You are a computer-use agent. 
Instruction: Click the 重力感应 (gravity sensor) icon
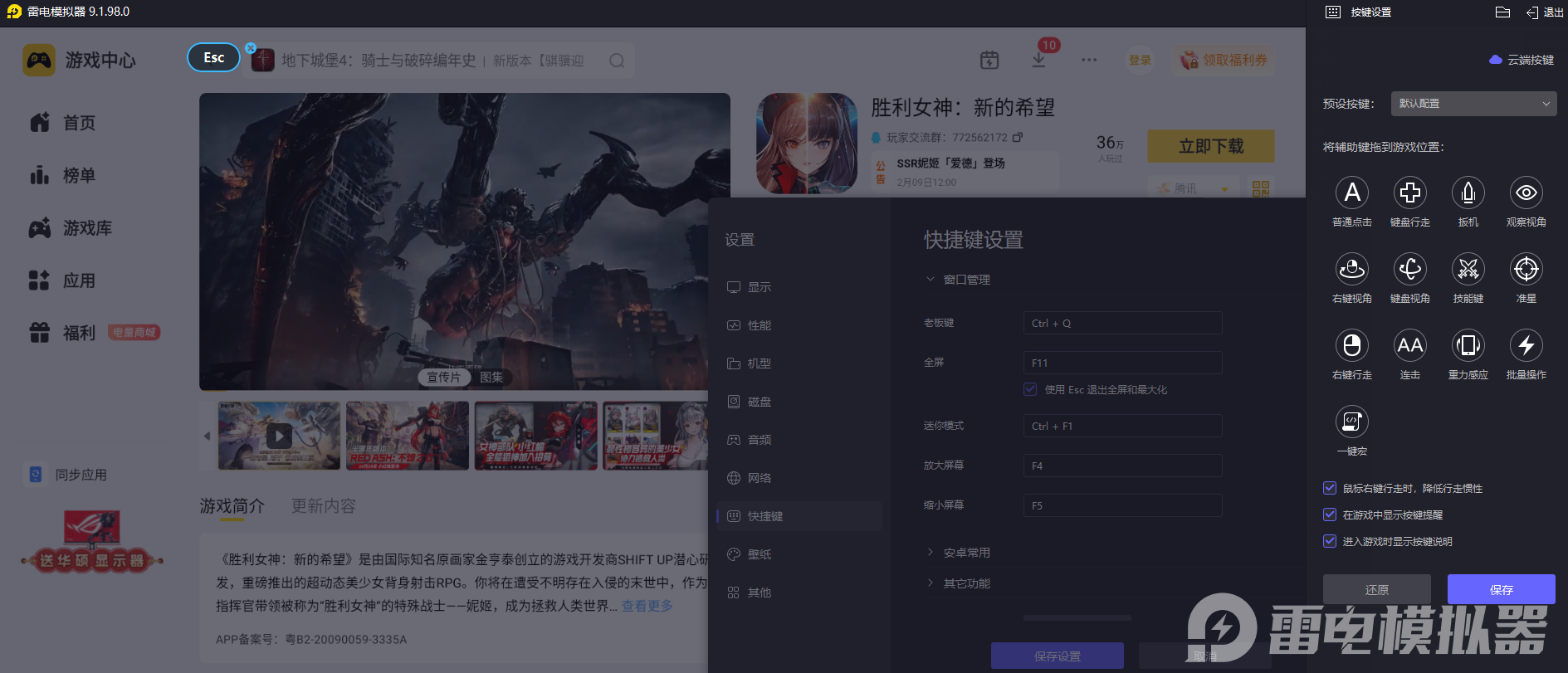tap(1468, 346)
